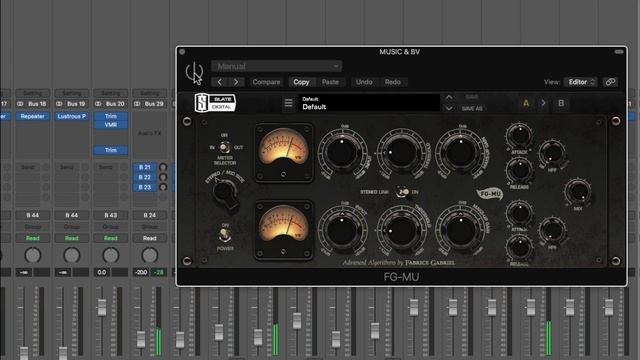Click the -28 green peak level readout
Image resolution: width=640 pixels, height=360 pixels.
coord(159,272)
